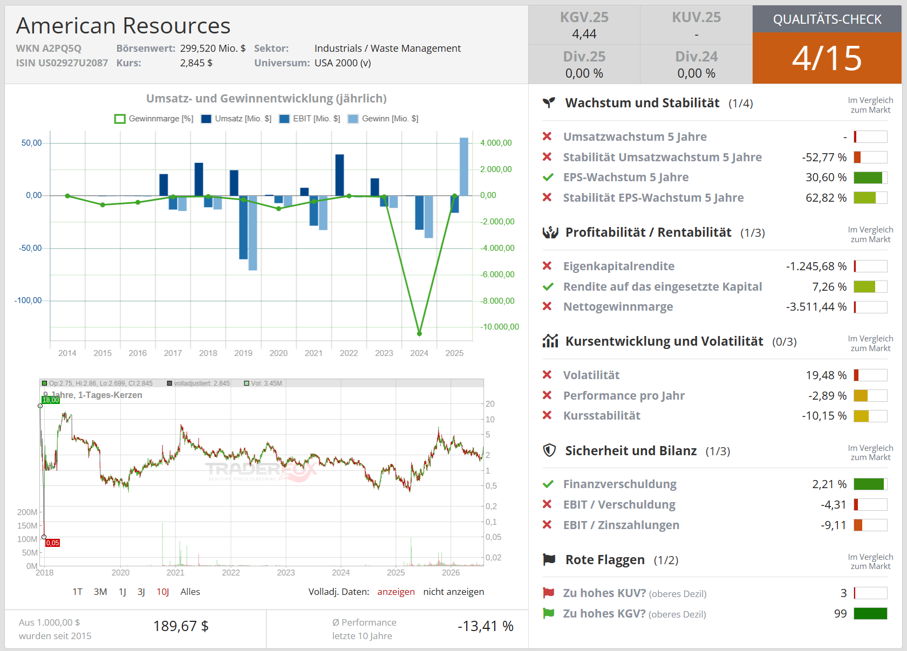
Task: Click the Kurs value 2,845 $
Action: point(196,63)
